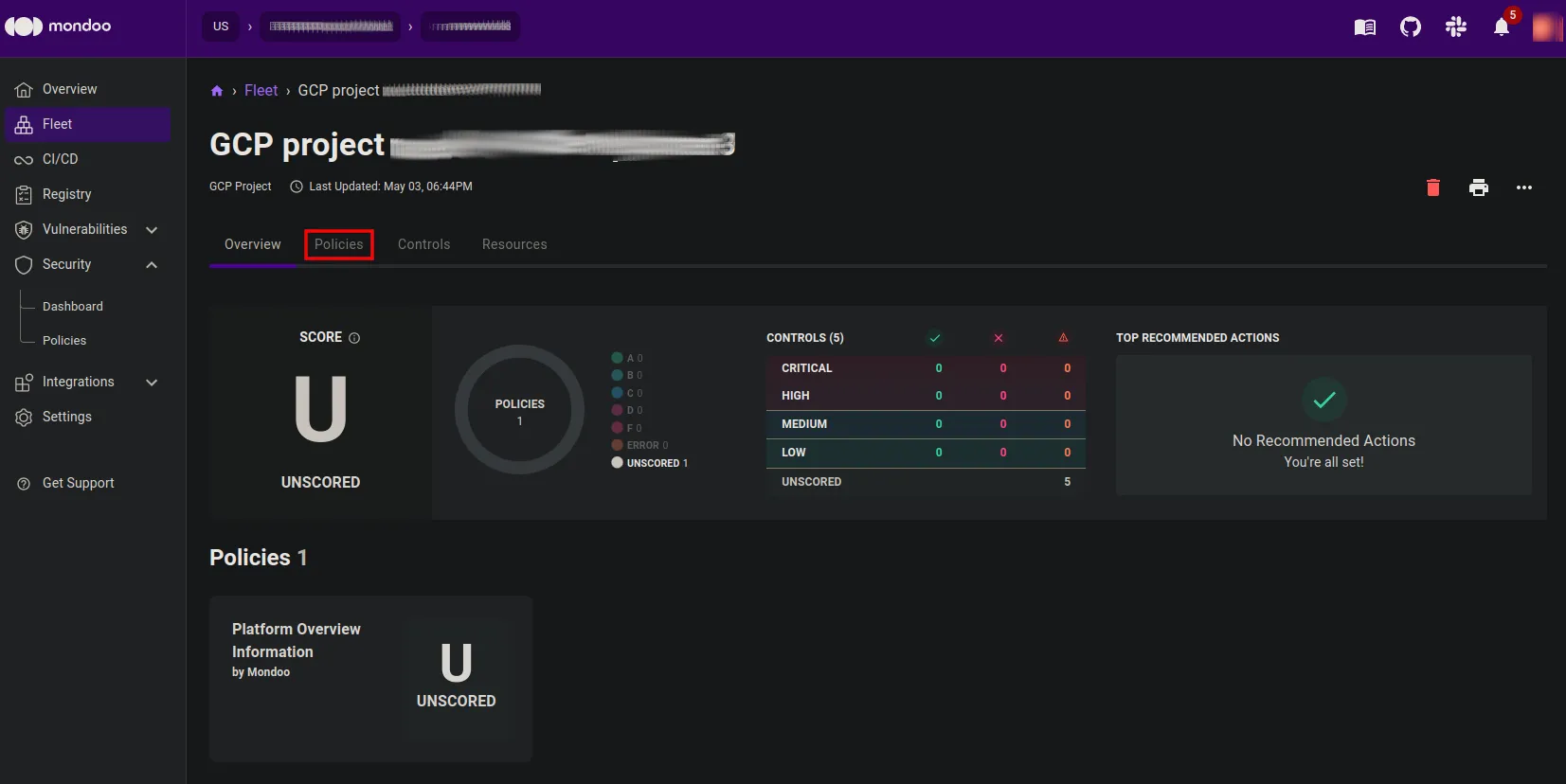This screenshot has width=1566, height=784.
Task: Click the home breadcrumb icon
Action: (217, 91)
